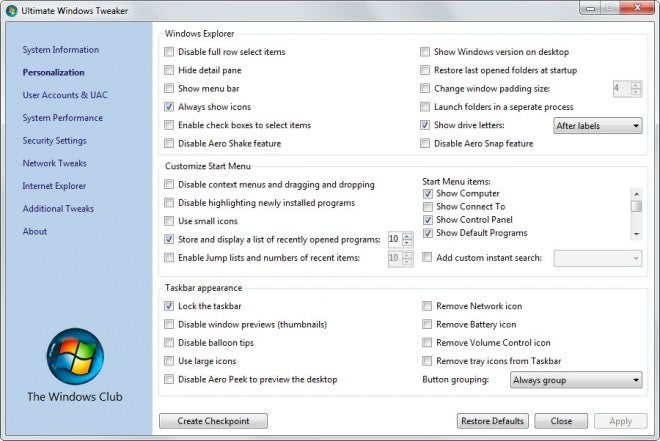The height and width of the screenshot is (441, 660).
Task: Open System Information section
Action: click(x=61, y=50)
